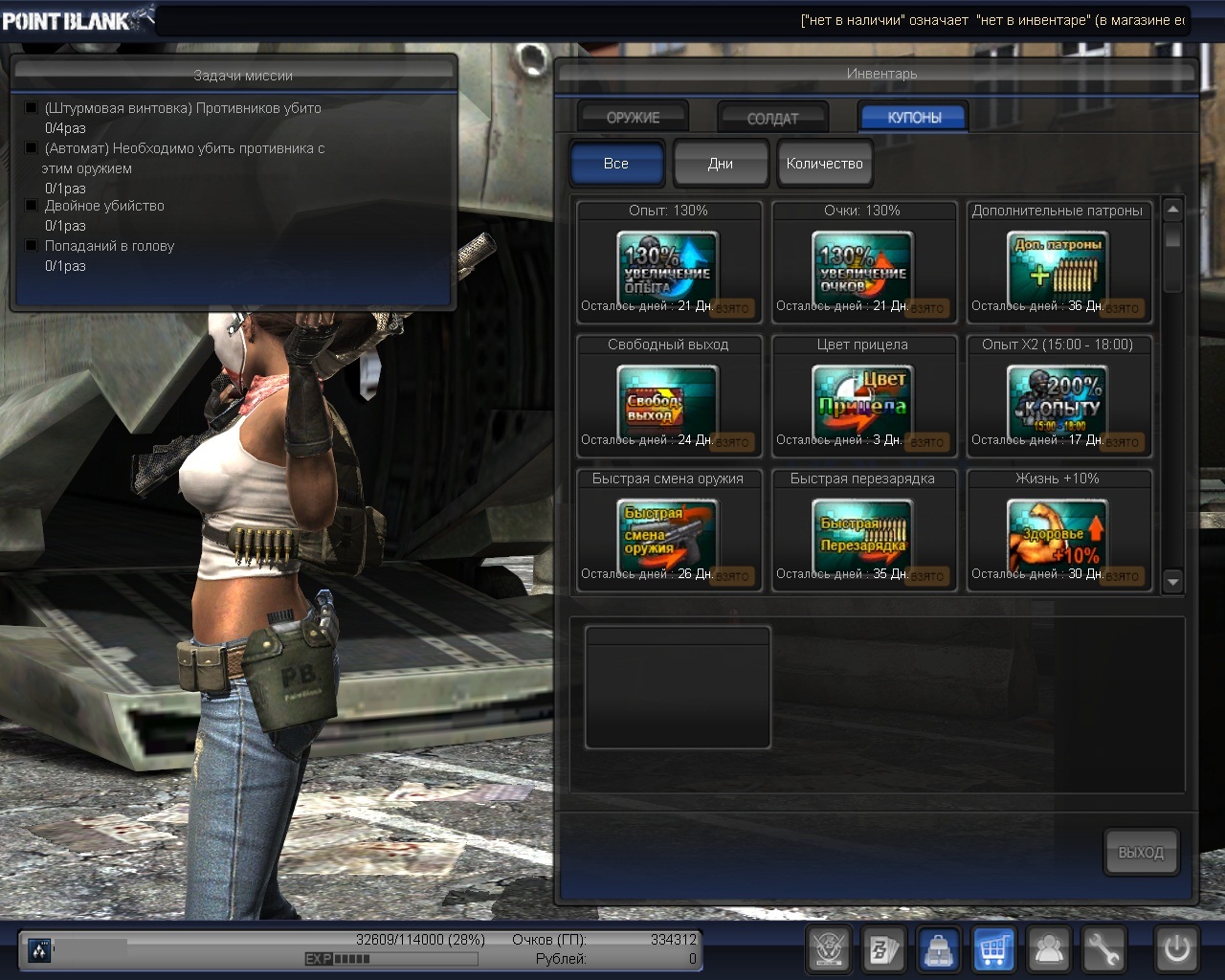Viewport: 1225px width, 980px height.
Task: Click the Опыт X2 (15:00 - 18:00) title
Action: tap(1058, 345)
